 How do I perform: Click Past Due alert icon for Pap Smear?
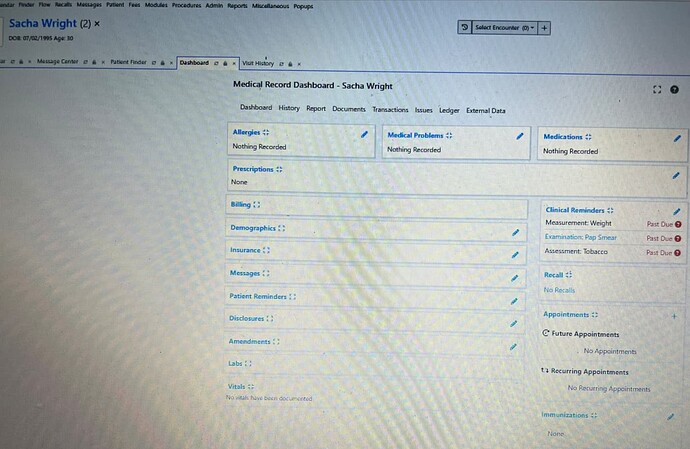pos(678,239)
